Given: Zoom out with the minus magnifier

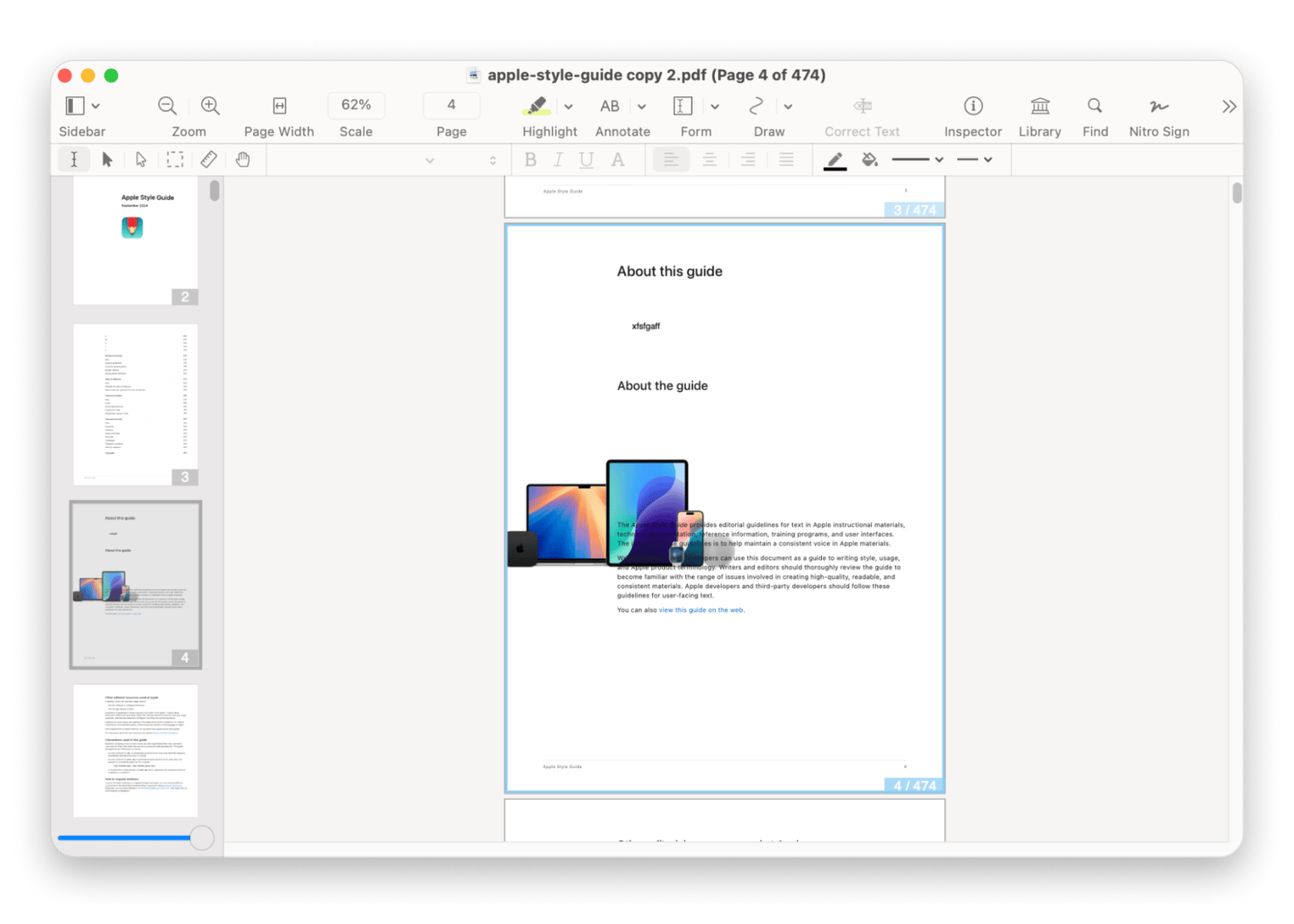Looking at the screenshot, I should click(168, 105).
